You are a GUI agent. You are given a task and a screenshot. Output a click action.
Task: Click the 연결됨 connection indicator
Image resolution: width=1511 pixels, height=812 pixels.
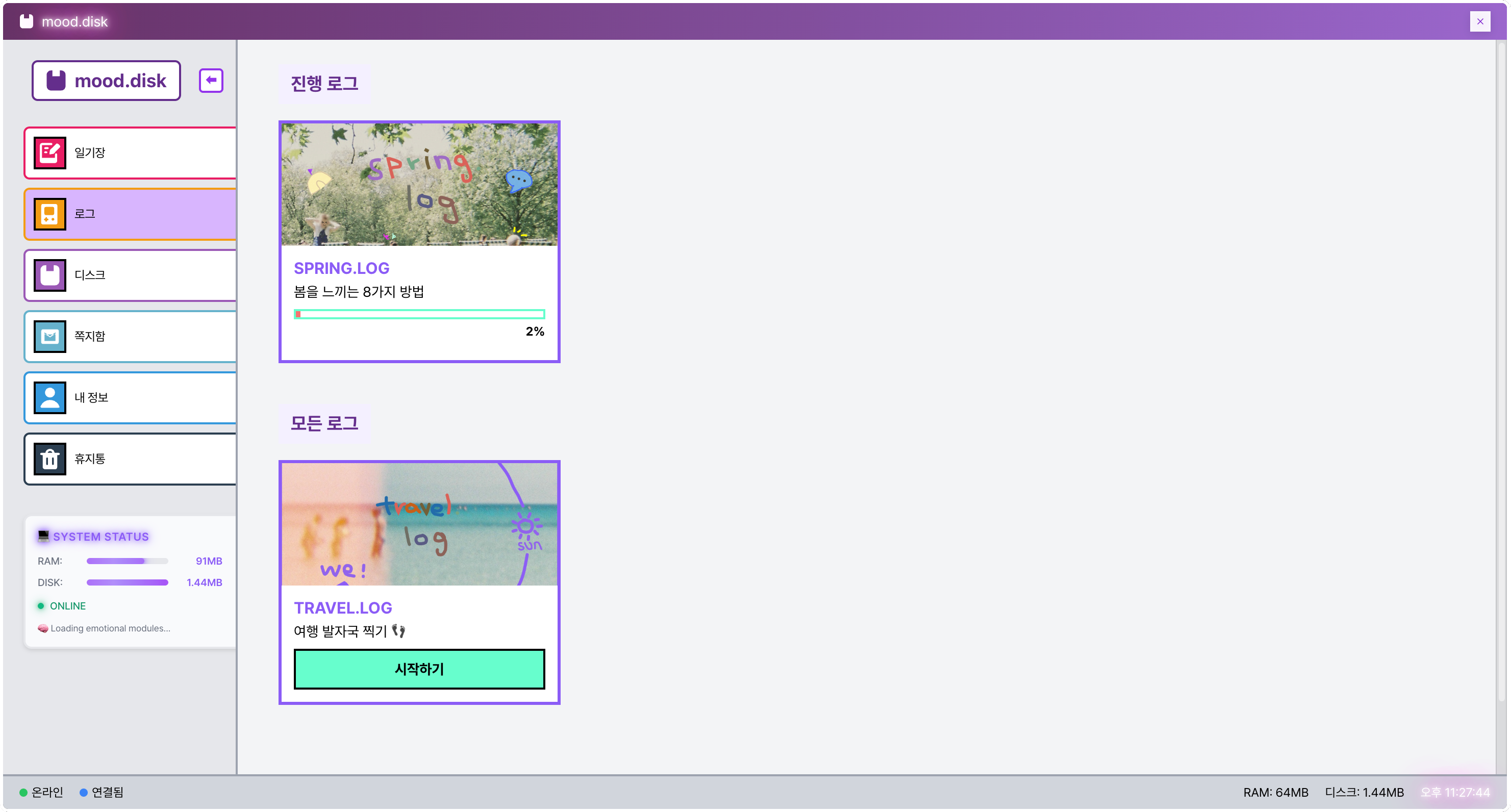tap(102, 792)
